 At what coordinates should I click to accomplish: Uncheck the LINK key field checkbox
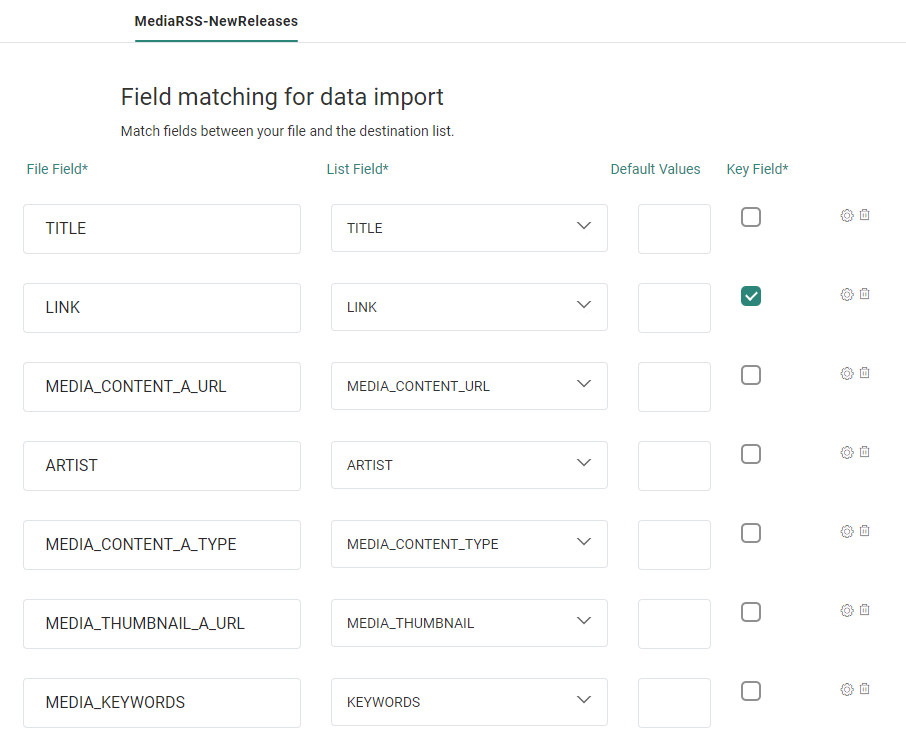[x=751, y=296]
